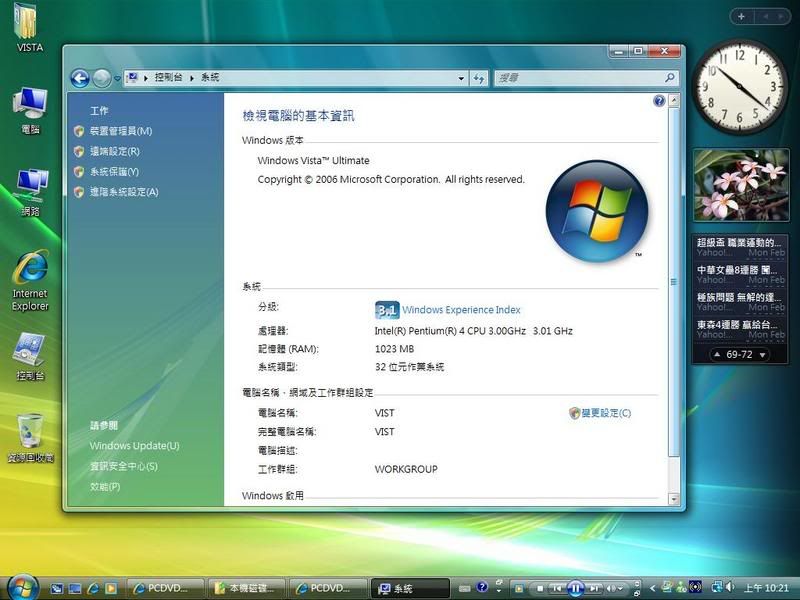Click the 系統 breadcrumb in address bar
The width and height of the screenshot is (800, 600).
click(210, 78)
